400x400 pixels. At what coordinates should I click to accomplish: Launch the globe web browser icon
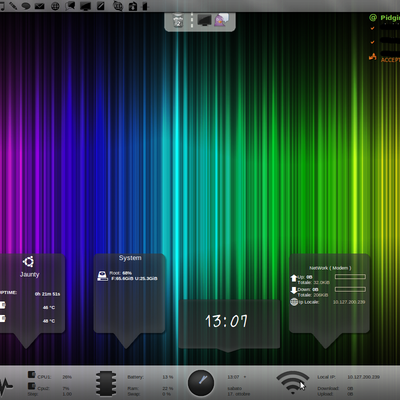tap(55, 6)
